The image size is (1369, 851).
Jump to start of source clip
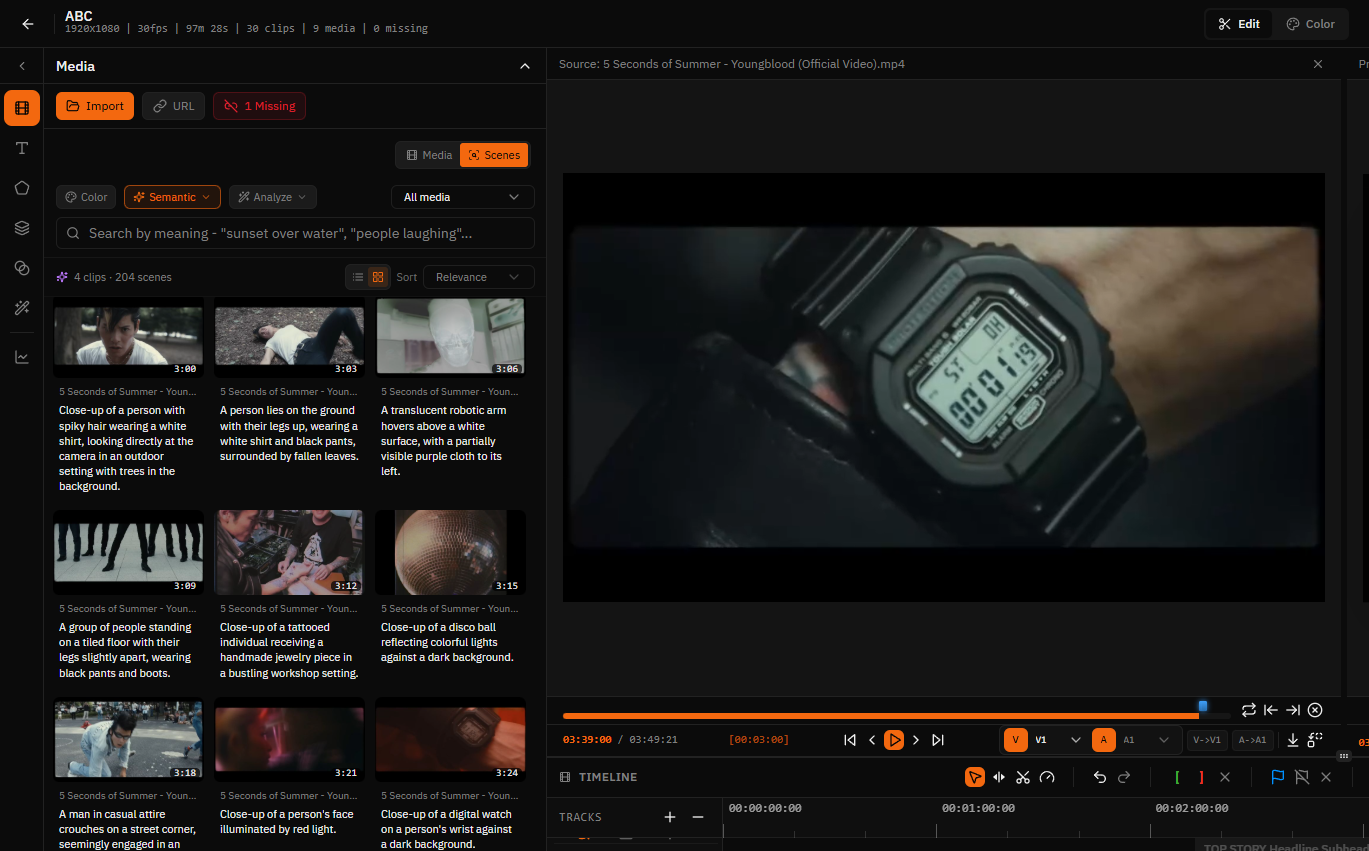[850, 740]
